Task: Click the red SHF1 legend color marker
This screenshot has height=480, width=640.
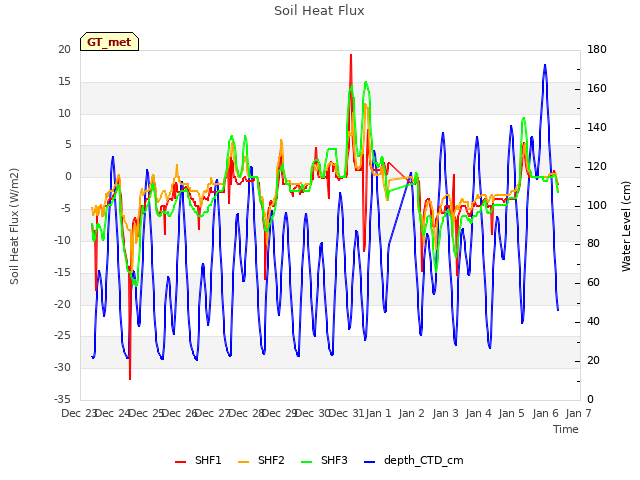Action: click(x=180, y=462)
